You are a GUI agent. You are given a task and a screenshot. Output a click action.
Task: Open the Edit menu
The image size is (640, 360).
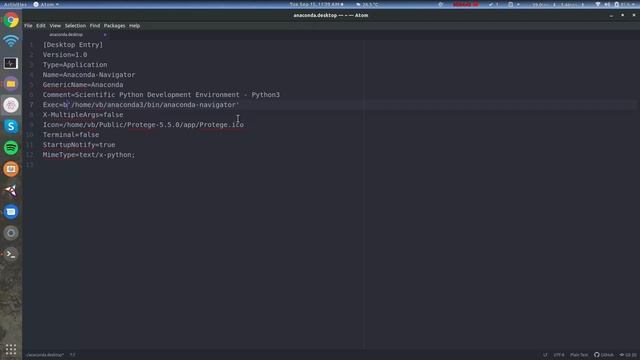[x=41, y=26]
